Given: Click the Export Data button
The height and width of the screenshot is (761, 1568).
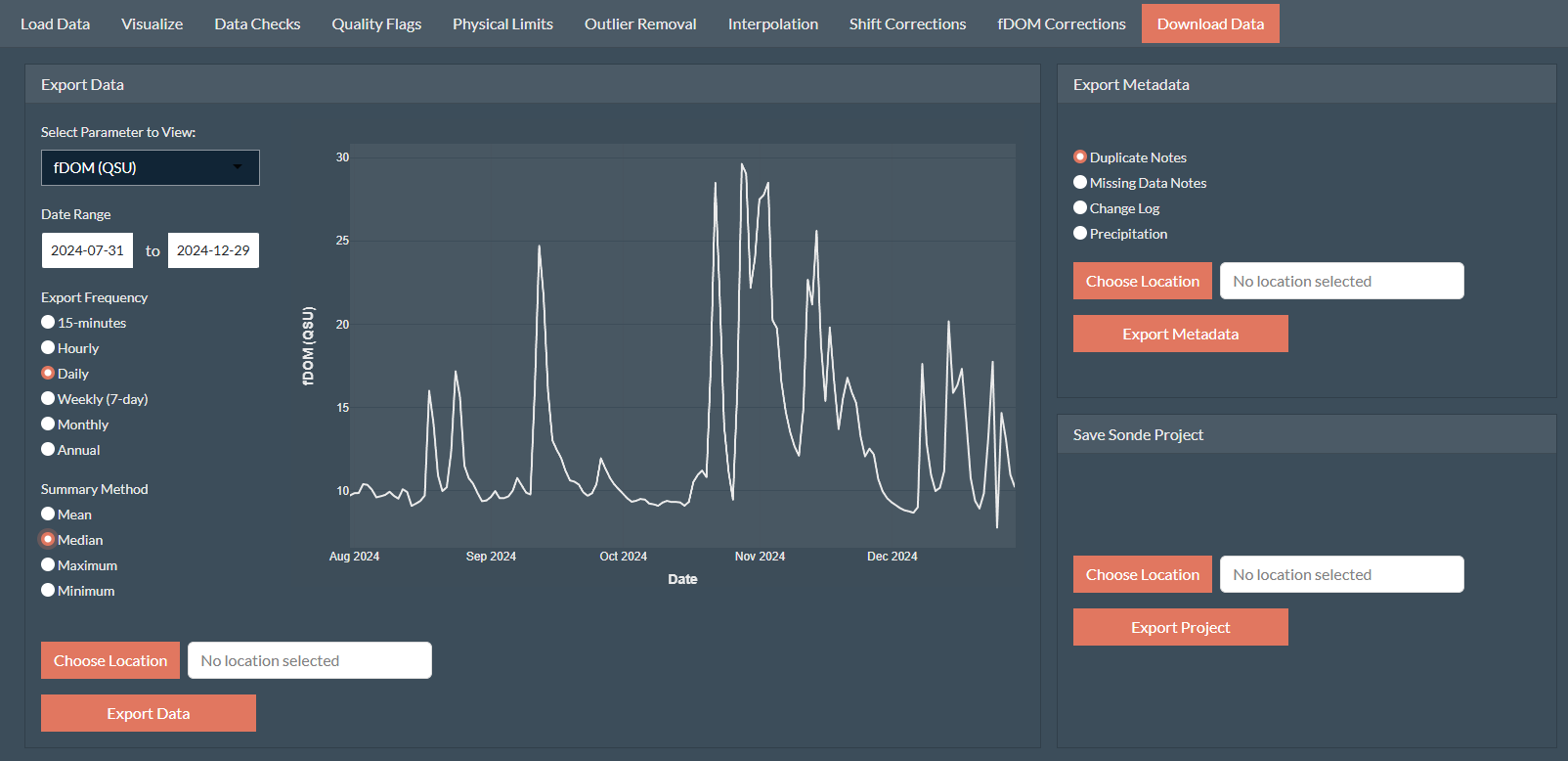Looking at the screenshot, I should pos(149,713).
